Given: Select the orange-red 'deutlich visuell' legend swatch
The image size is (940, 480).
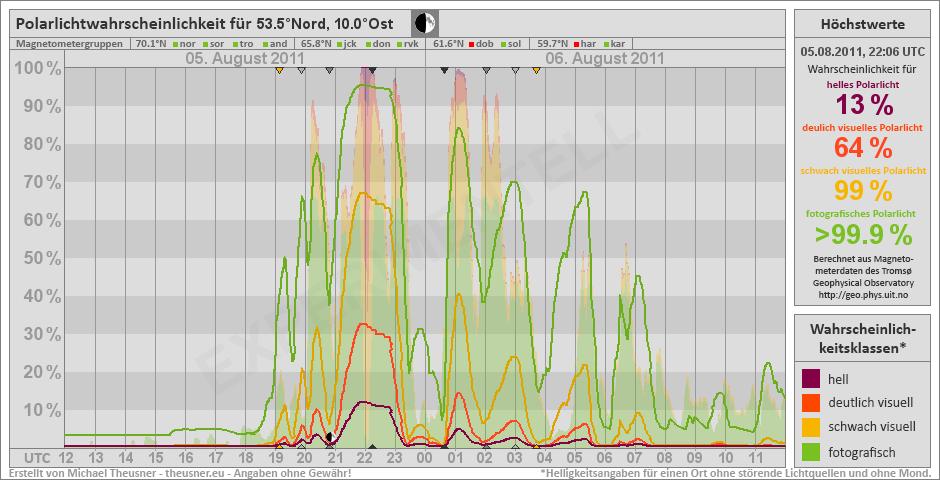Looking at the screenshot, I should pyautogui.click(x=812, y=403).
